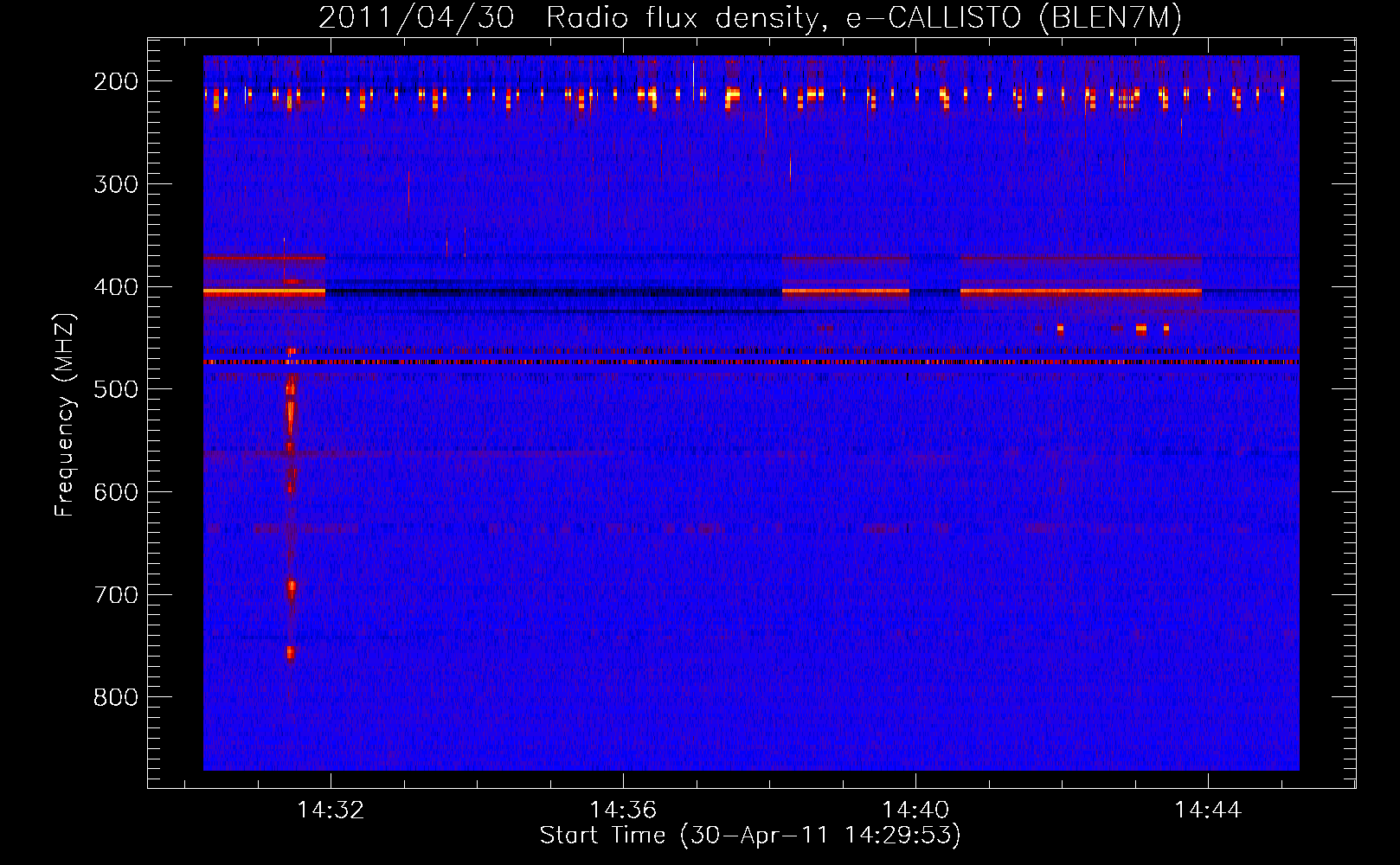Click the 600 frequency tick label

click(116, 492)
